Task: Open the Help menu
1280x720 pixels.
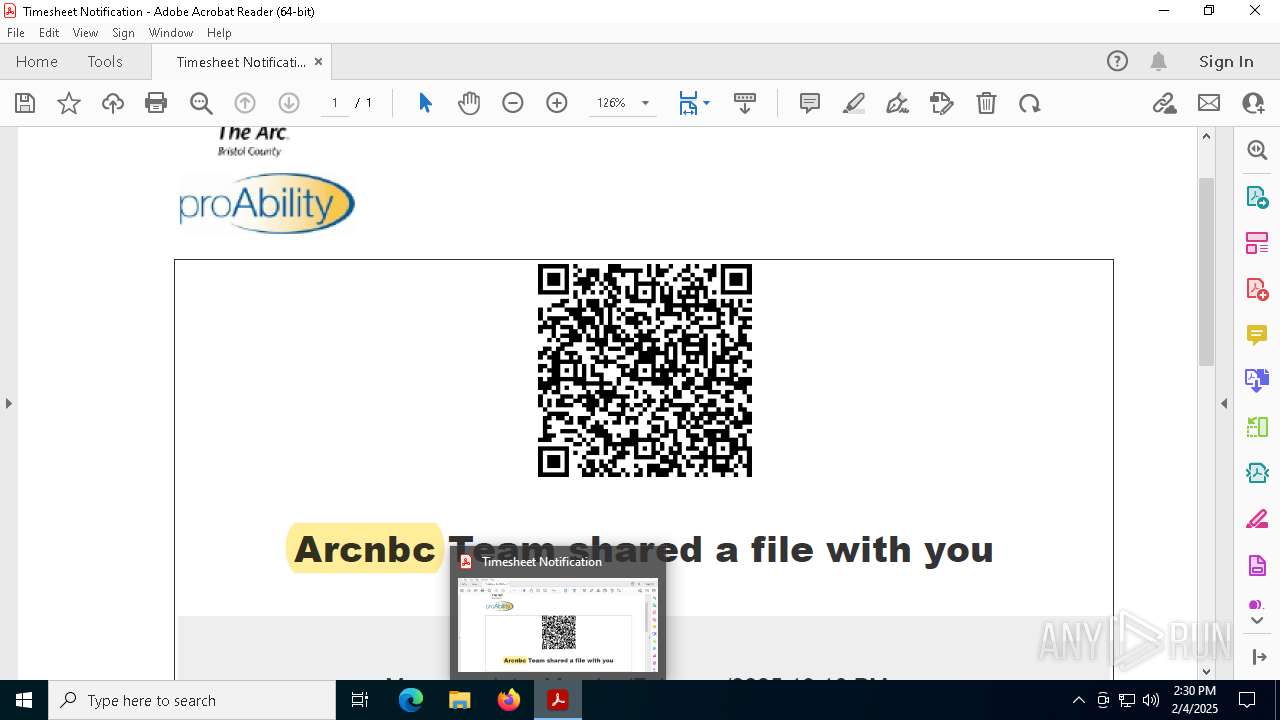Action: tap(219, 33)
